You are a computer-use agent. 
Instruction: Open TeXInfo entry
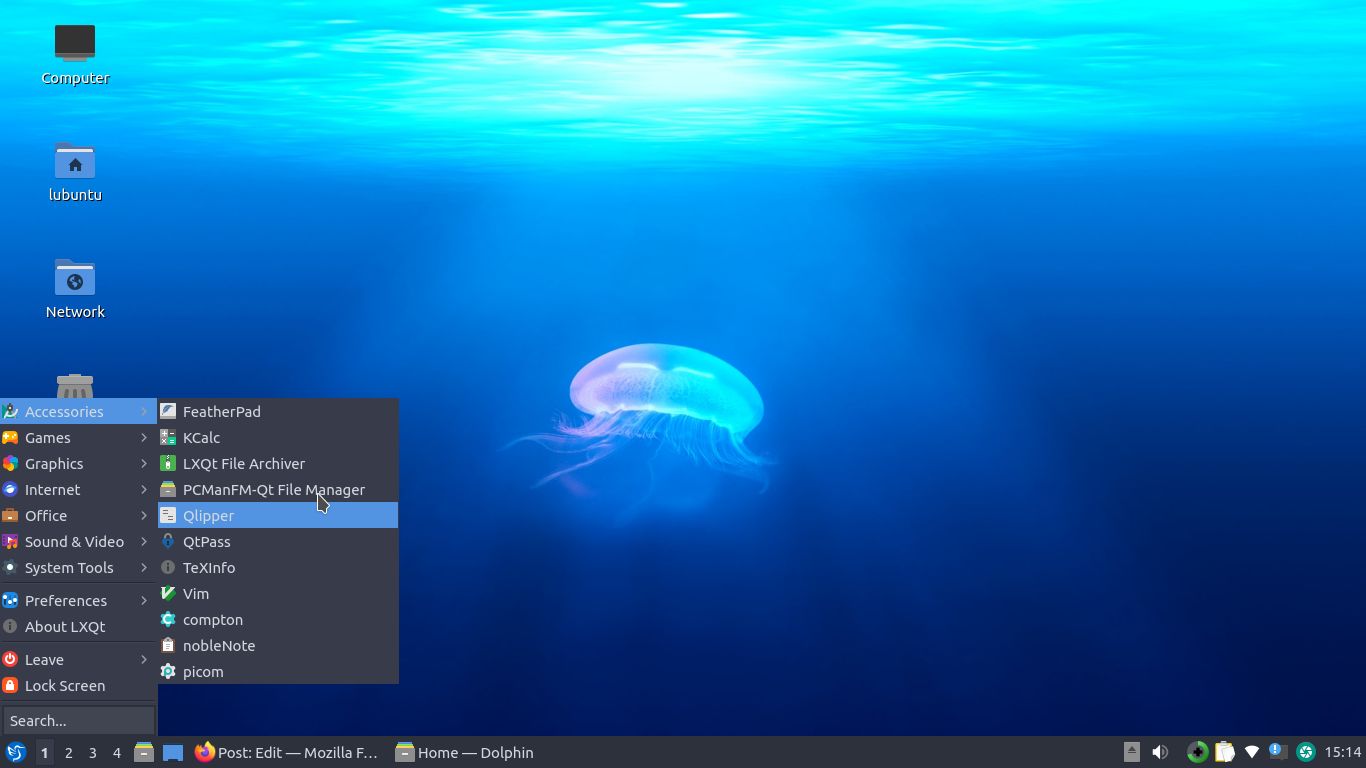coord(278,567)
